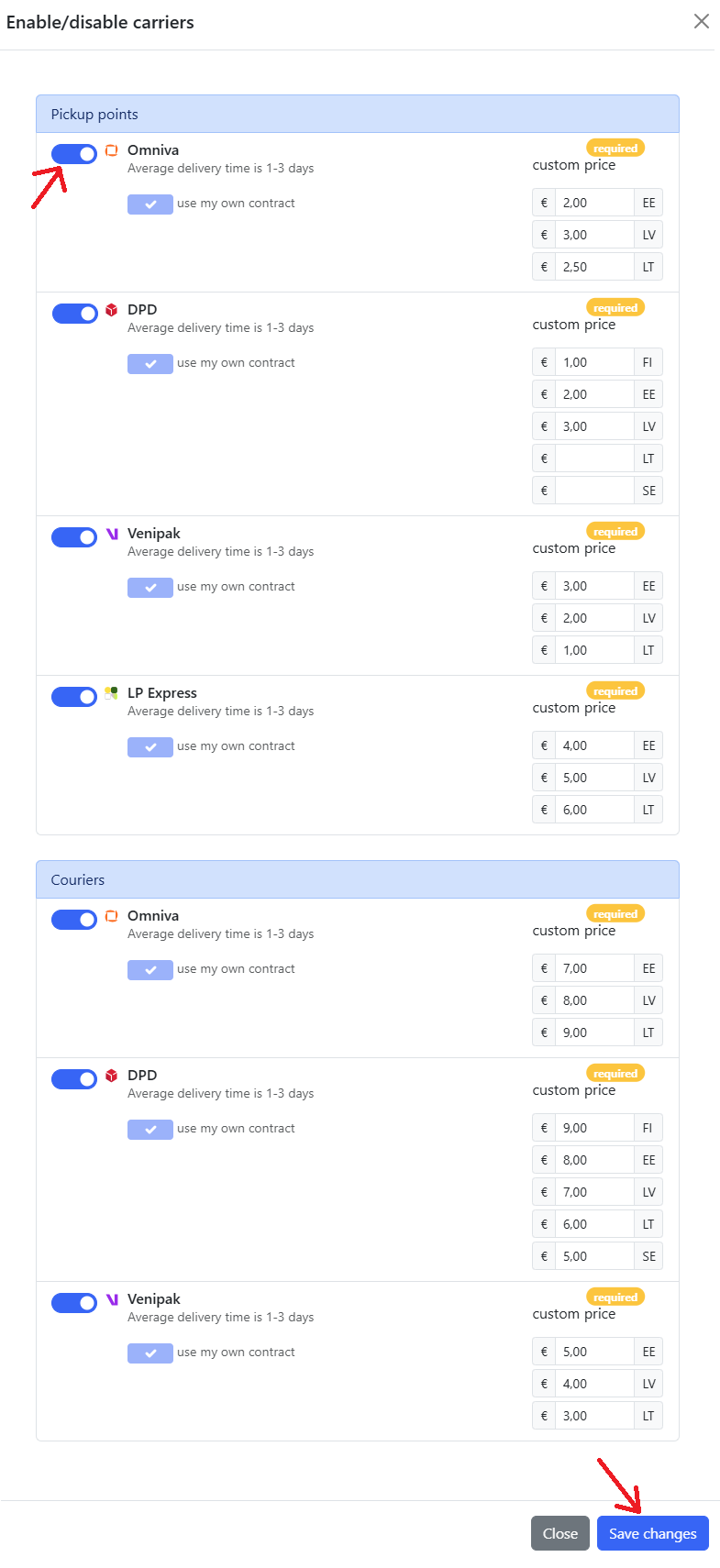720x1568 pixels.
Task: Toggle own contract checkbox for DPD couriers
Action: (x=150, y=1129)
